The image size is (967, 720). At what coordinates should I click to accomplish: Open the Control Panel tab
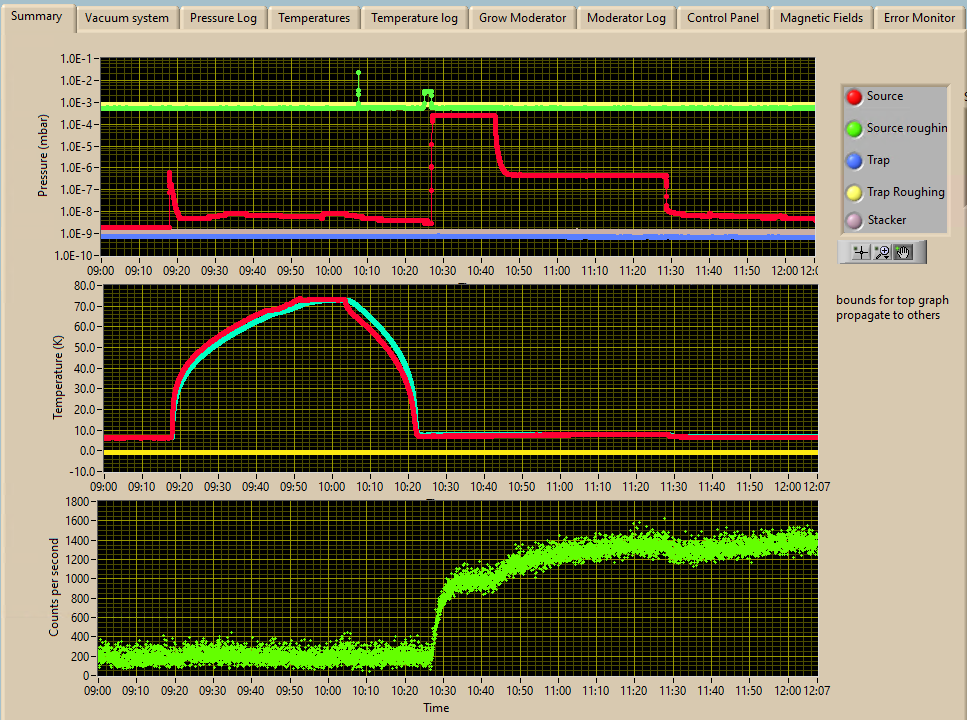[x=723, y=18]
